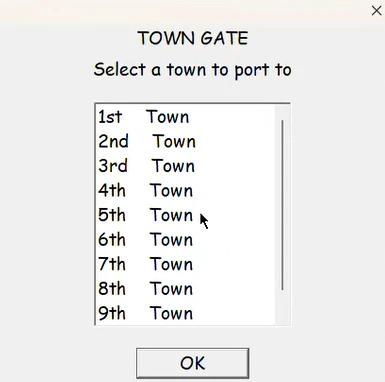The width and height of the screenshot is (385, 382).
Task: Select 1st Town in the list
Action: 144,117
